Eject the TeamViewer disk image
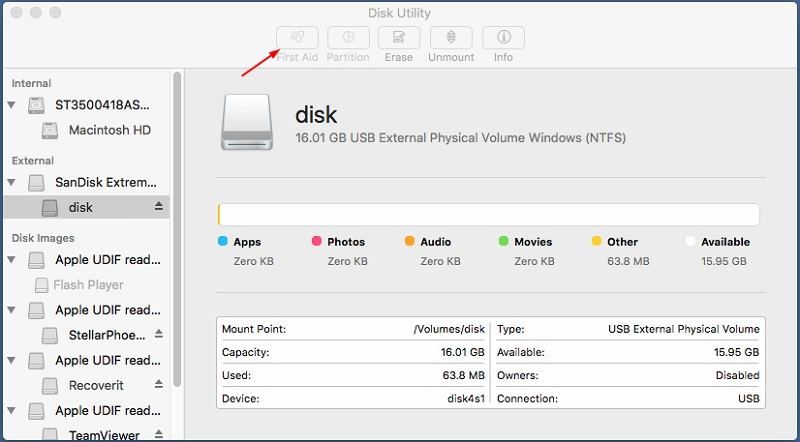800x442 pixels. pyautogui.click(x=158, y=435)
